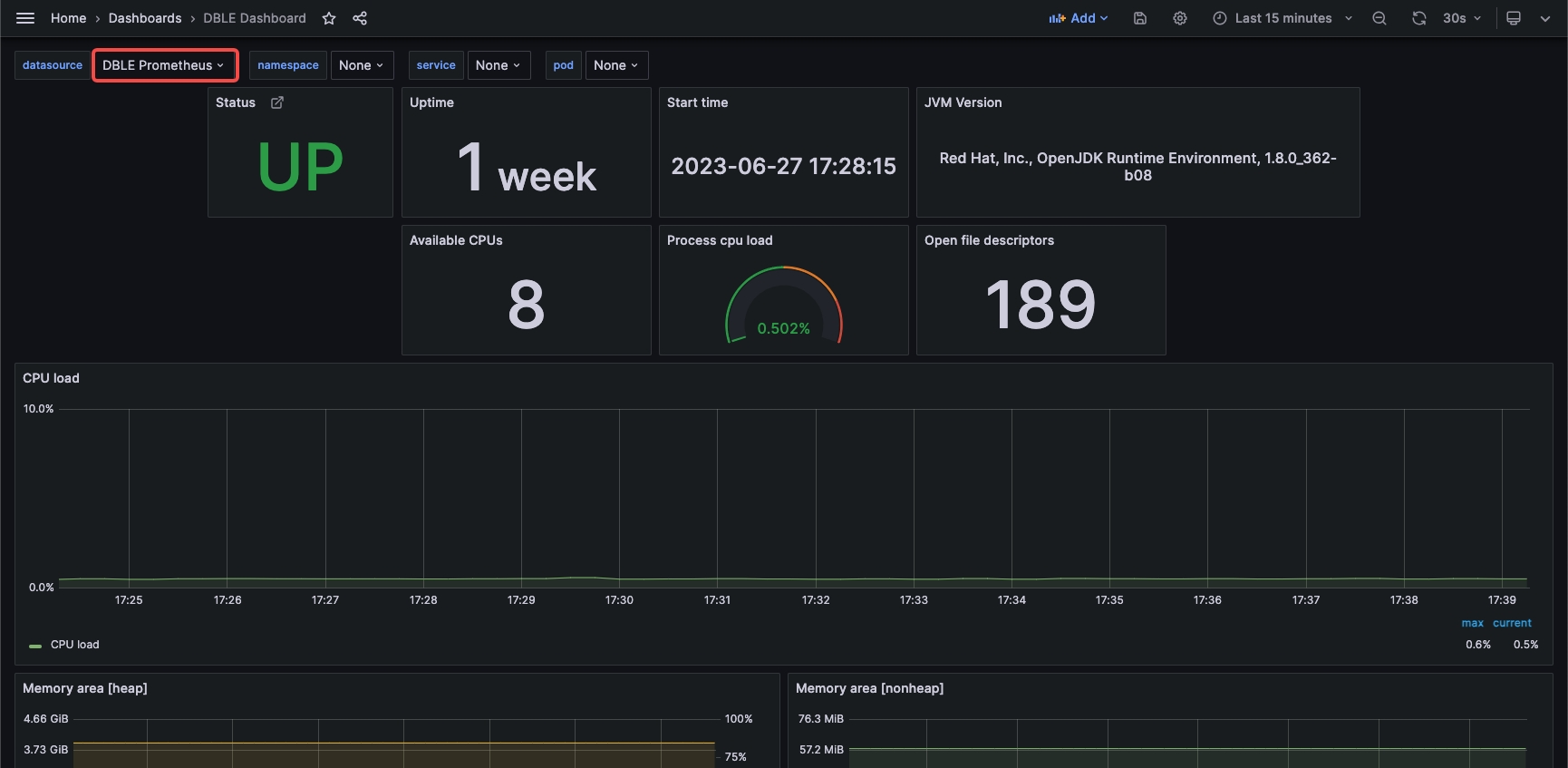
Task: Refresh the dashboard now
Action: (1419, 18)
